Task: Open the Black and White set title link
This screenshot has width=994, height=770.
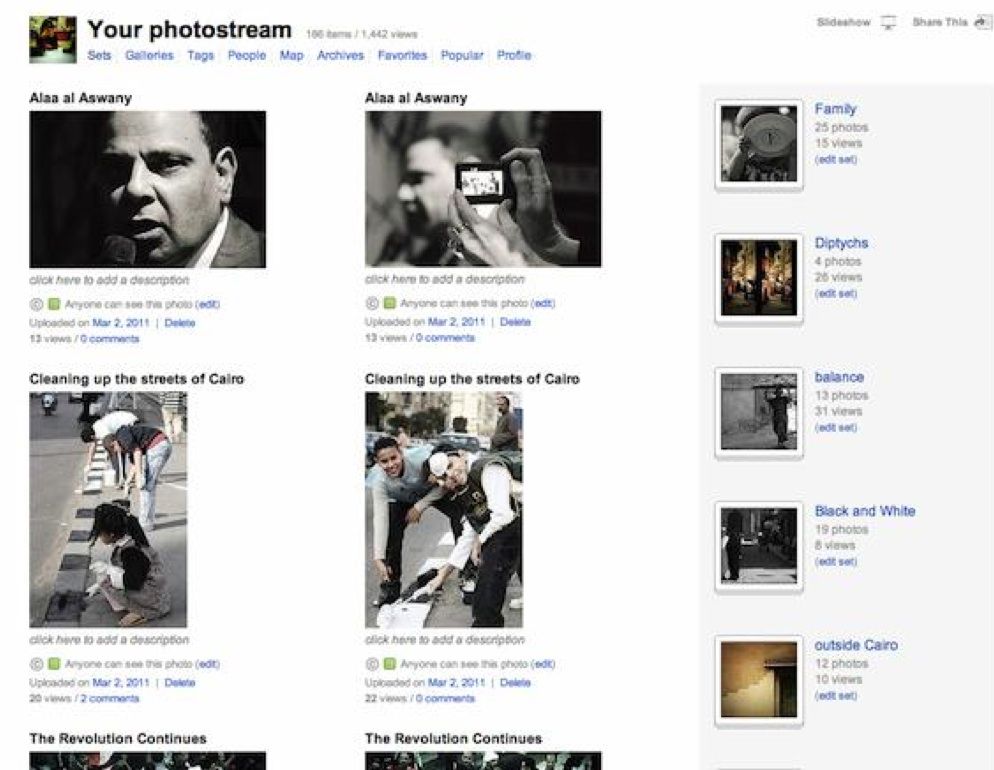Action: pos(864,510)
